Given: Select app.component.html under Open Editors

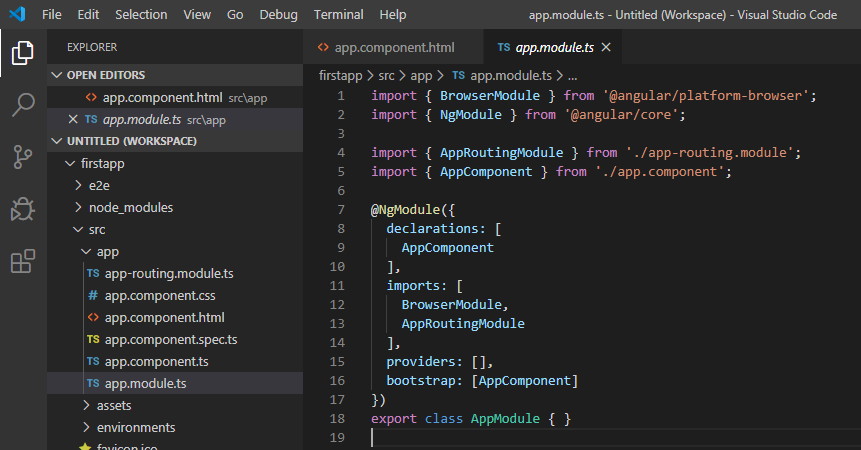Looking at the screenshot, I should 175,98.
